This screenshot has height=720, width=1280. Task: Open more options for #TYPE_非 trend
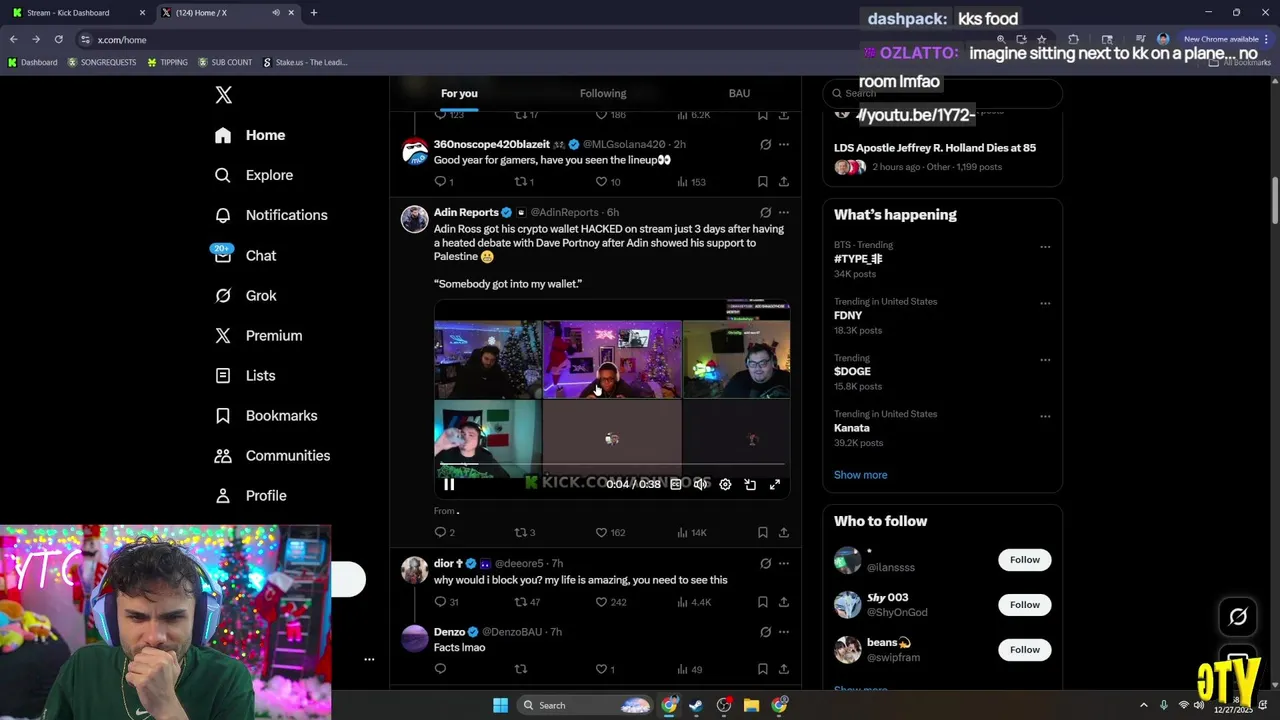1045,247
